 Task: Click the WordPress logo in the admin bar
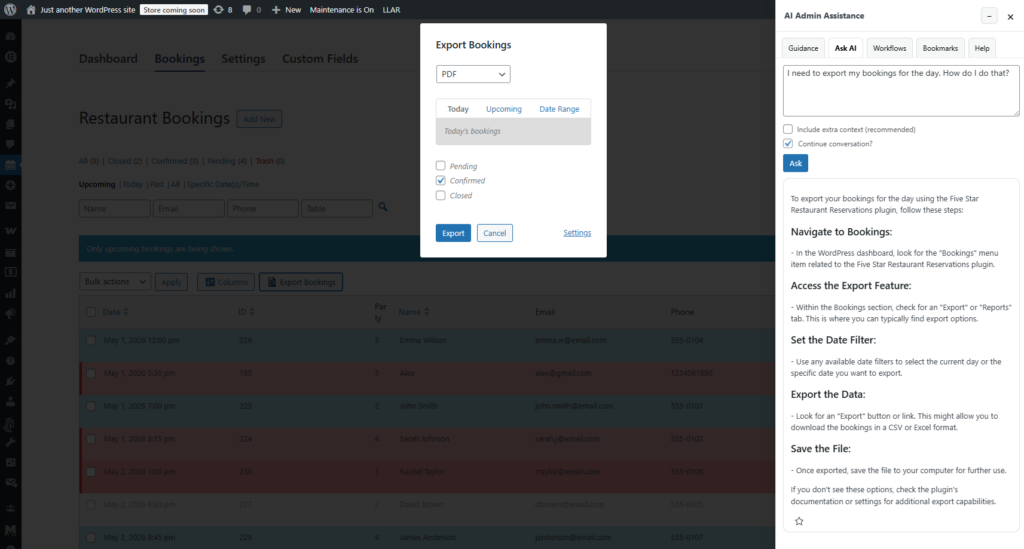pos(10,10)
